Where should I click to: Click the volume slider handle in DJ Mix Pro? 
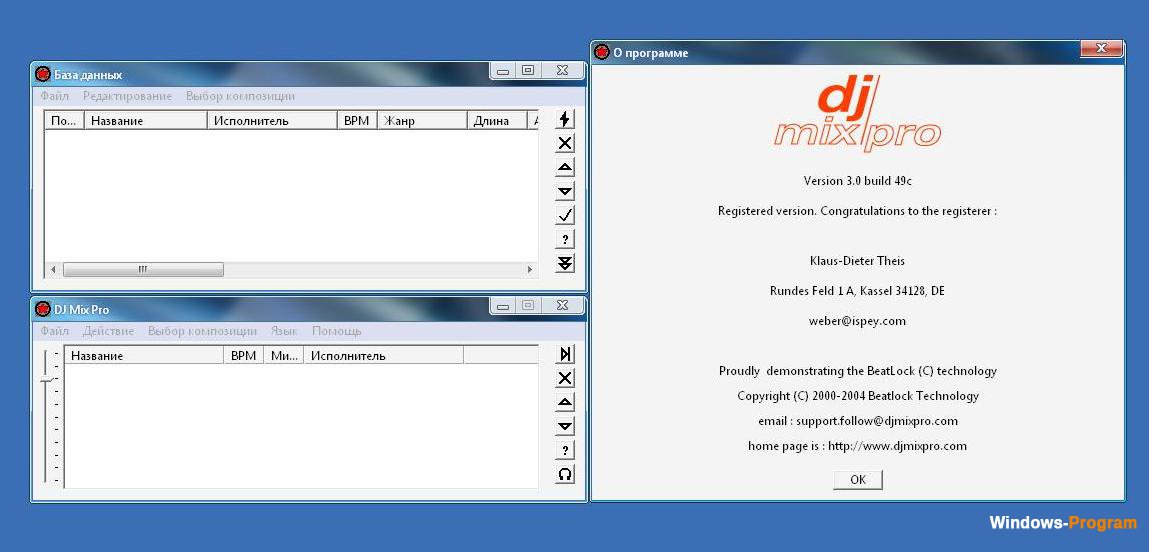click(47, 381)
